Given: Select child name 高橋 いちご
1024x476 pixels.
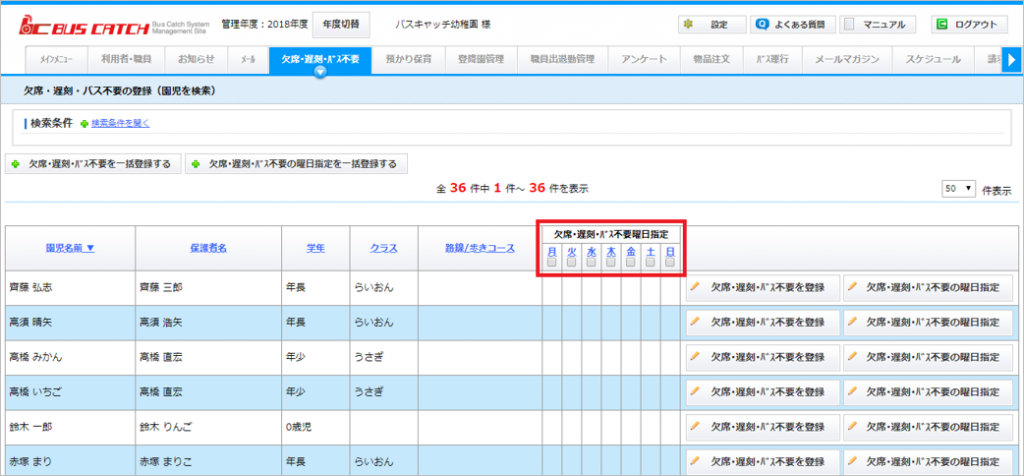Looking at the screenshot, I should pyautogui.click(x=36, y=392).
